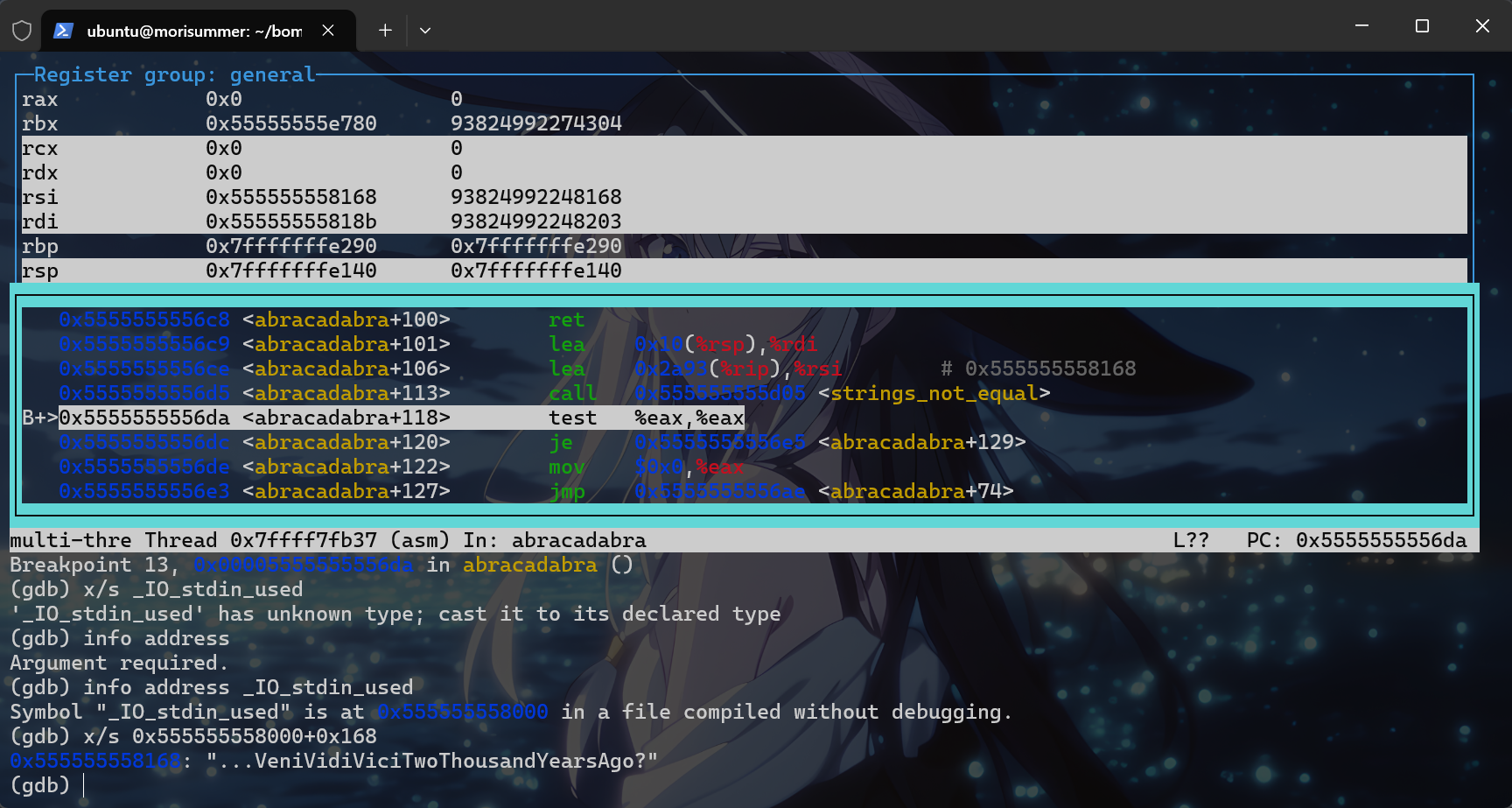Click the PowerShell icon on the tab
1512x808 pixels.
(x=63, y=31)
